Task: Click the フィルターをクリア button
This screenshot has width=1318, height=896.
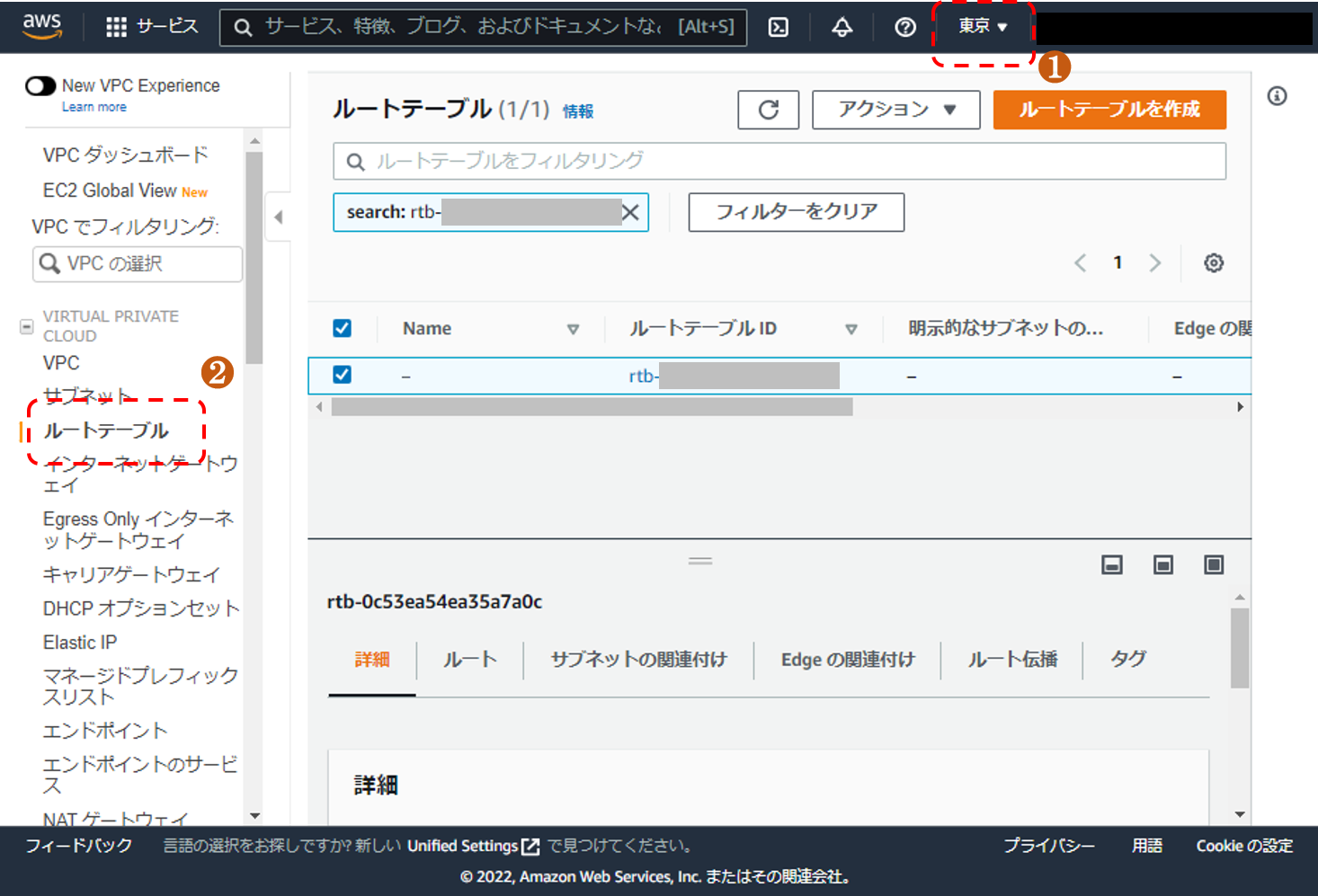Action: coord(796,212)
